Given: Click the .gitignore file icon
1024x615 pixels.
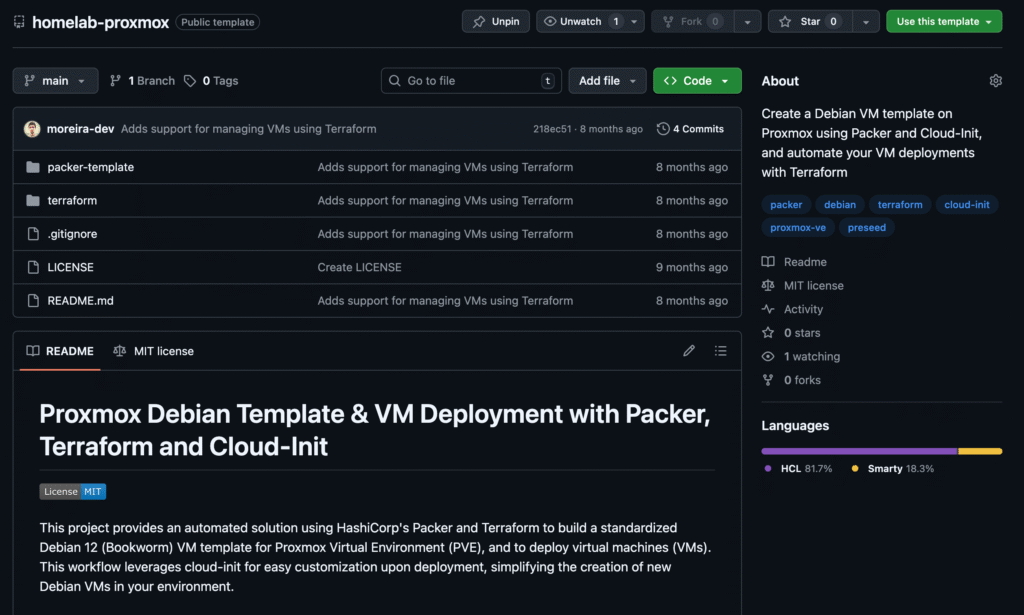Looking at the screenshot, I should tap(33, 234).
